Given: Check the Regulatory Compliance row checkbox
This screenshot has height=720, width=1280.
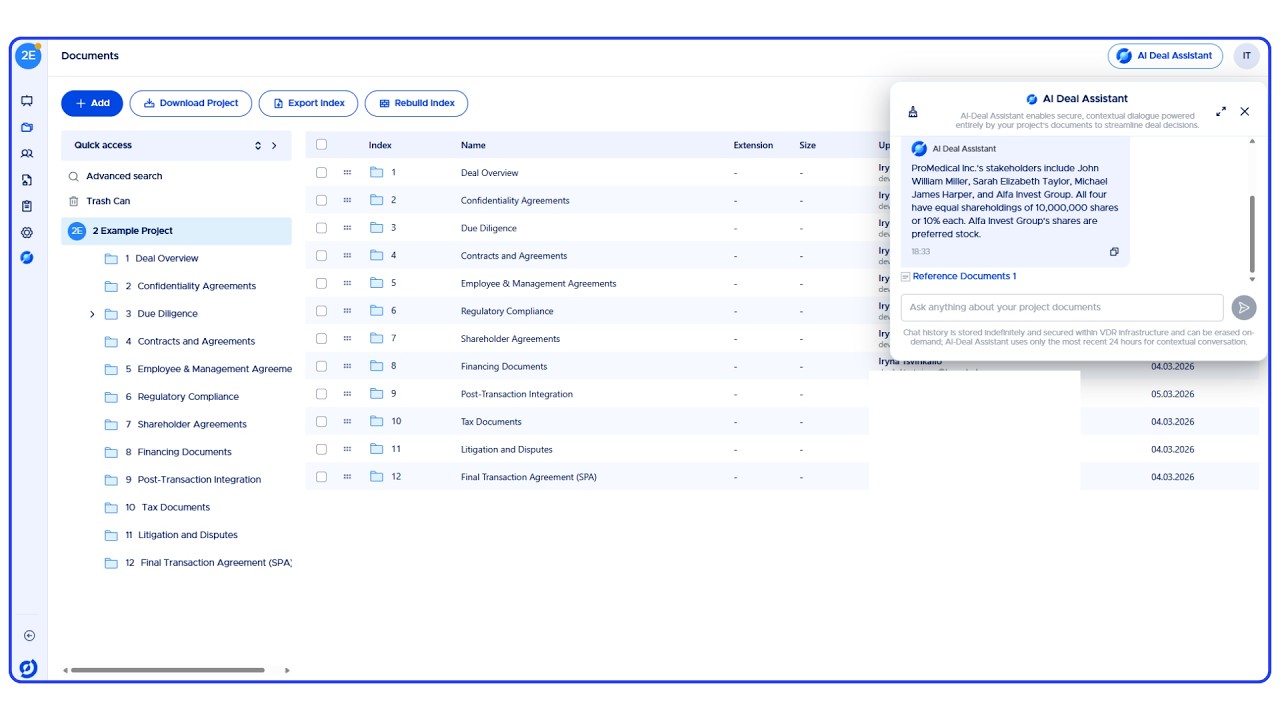Looking at the screenshot, I should 321,311.
